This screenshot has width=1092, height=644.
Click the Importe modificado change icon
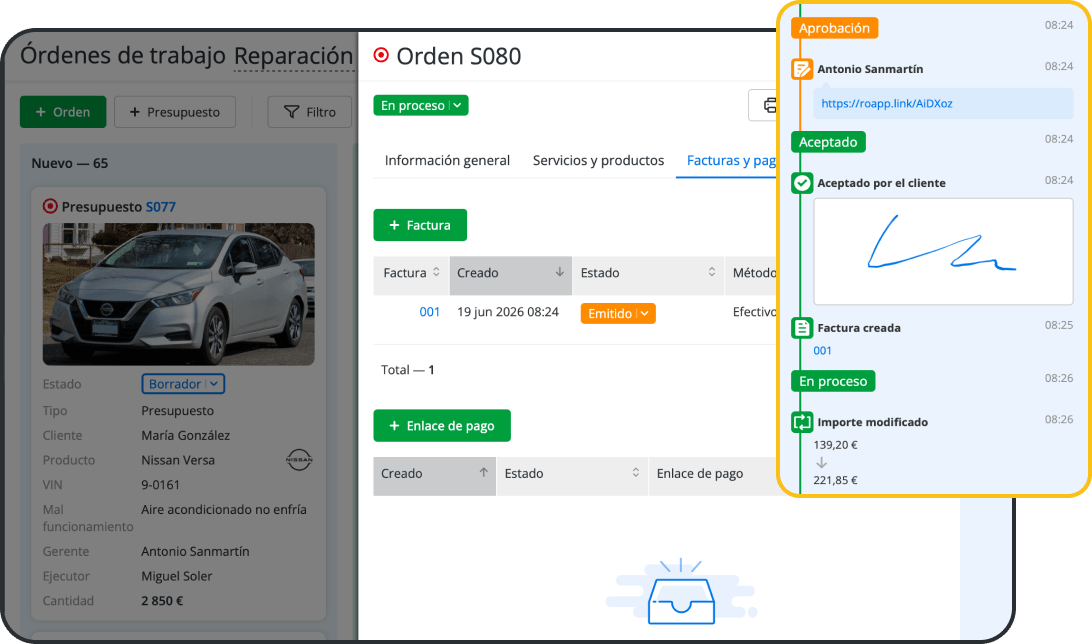coord(802,422)
